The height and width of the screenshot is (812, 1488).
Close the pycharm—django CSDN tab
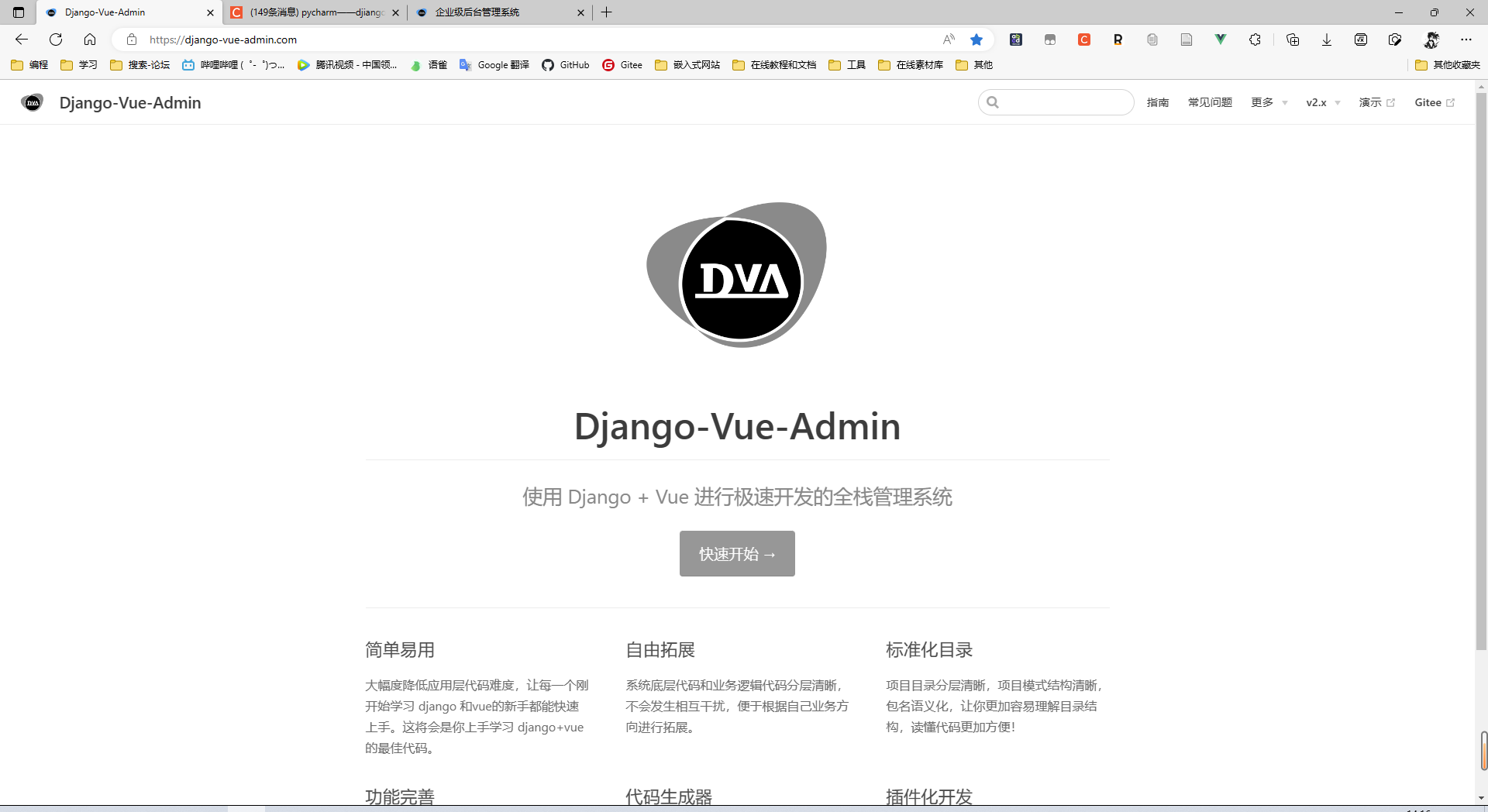coord(395,12)
